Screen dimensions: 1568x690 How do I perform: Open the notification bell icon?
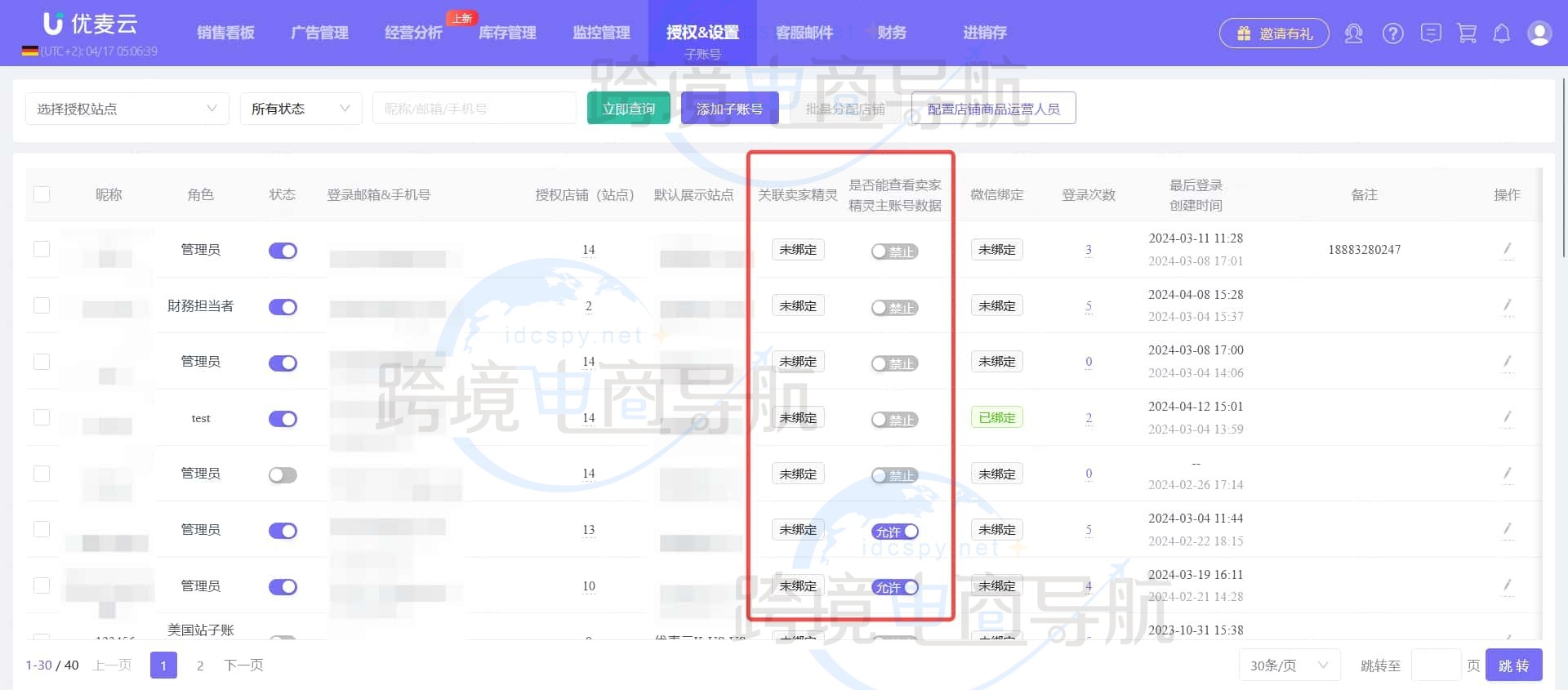point(1501,33)
